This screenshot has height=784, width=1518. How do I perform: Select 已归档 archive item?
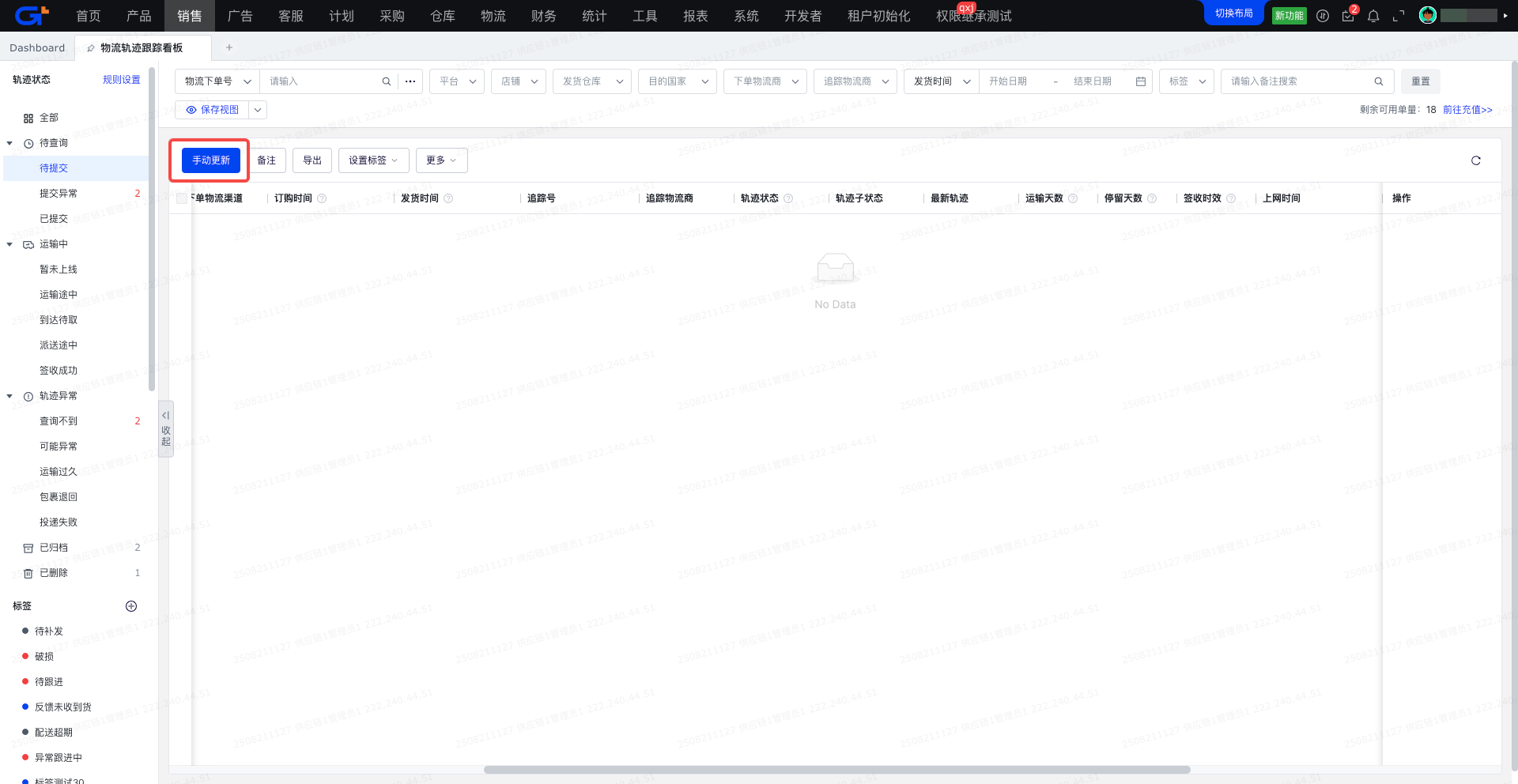54,548
